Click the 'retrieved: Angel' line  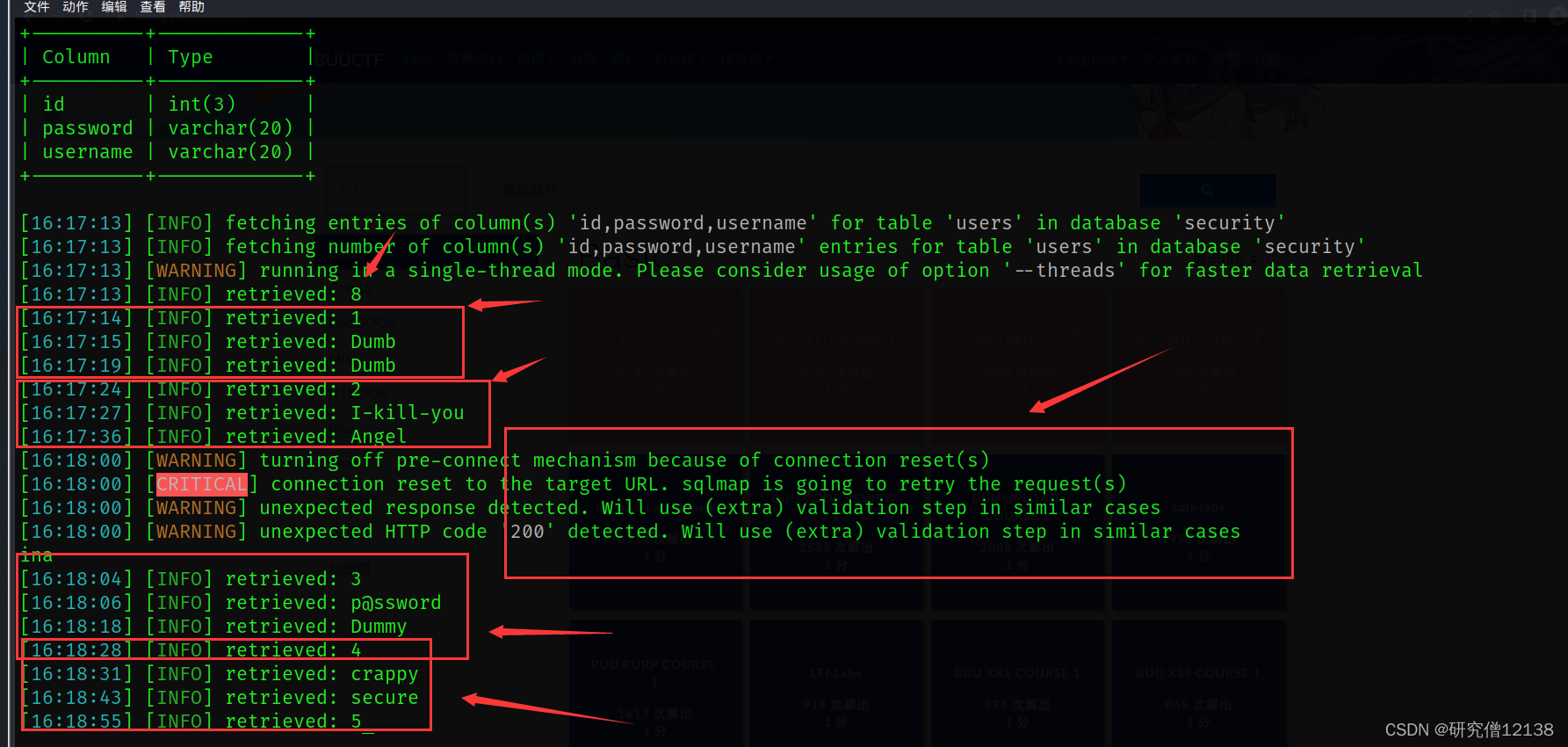(x=213, y=437)
